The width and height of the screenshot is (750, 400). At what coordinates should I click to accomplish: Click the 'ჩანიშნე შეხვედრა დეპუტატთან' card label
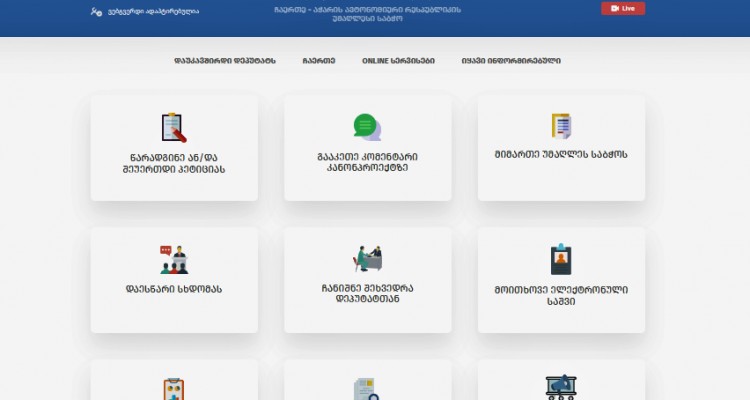[367, 293]
